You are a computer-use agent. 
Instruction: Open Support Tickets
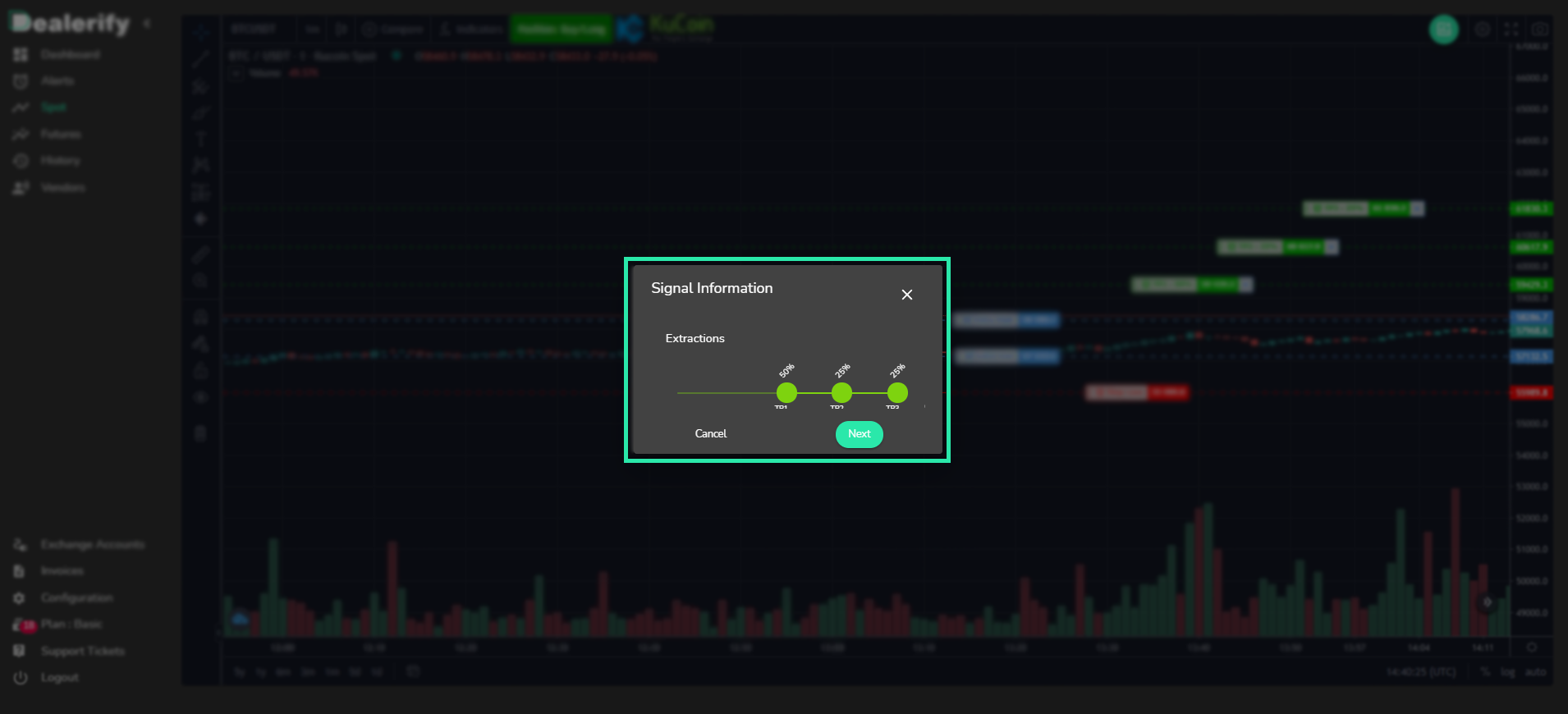coord(83,651)
